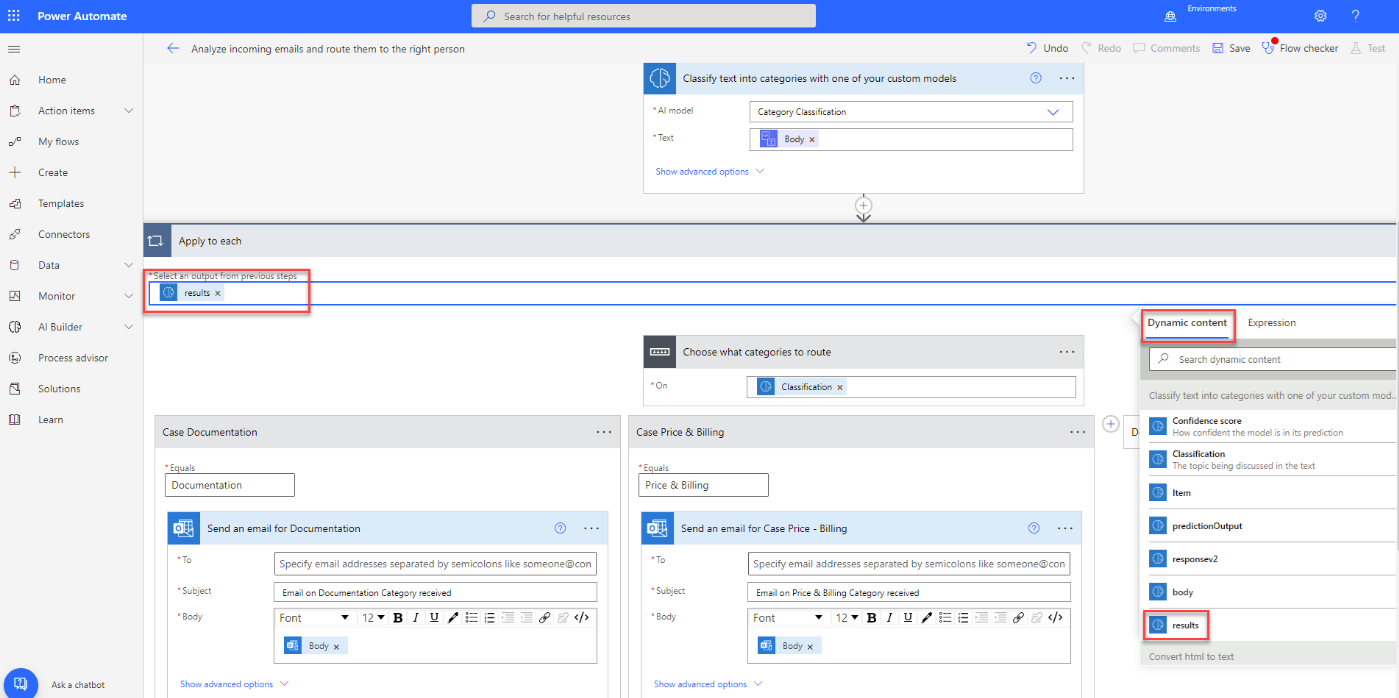This screenshot has height=698, width=1399.
Task: Open the Font dropdown in the Documentation email
Action: [314, 617]
